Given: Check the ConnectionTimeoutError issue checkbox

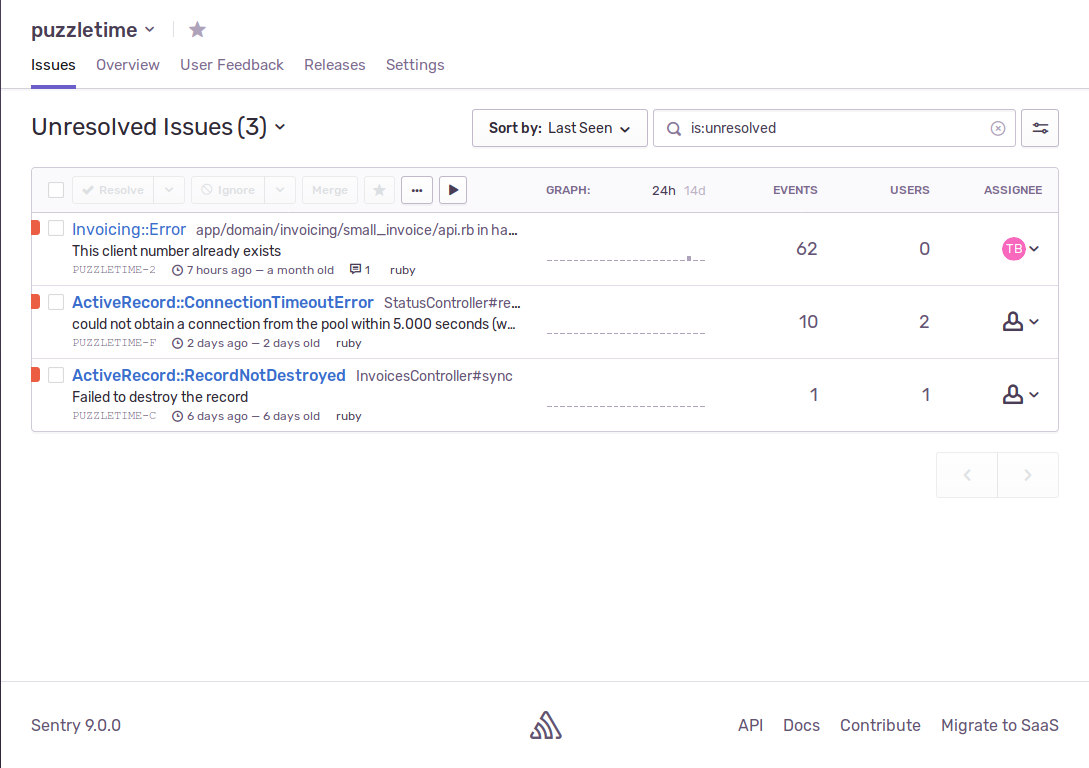Looking at the screenshot, I should click(56, 301).
